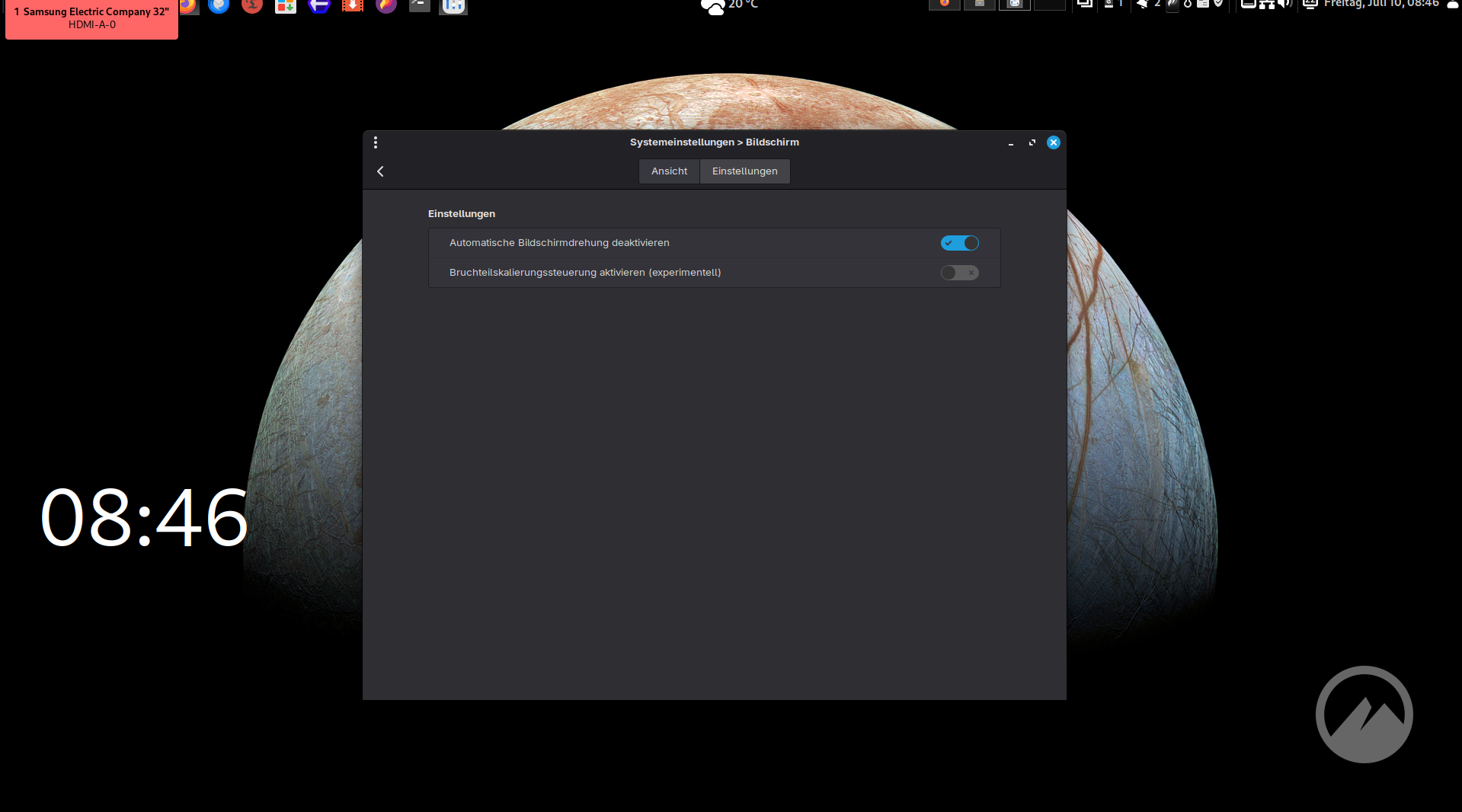Close the Bildschirm settings window
Image resolution: width=1462 pixels, height=812 pixels.
1054,142
